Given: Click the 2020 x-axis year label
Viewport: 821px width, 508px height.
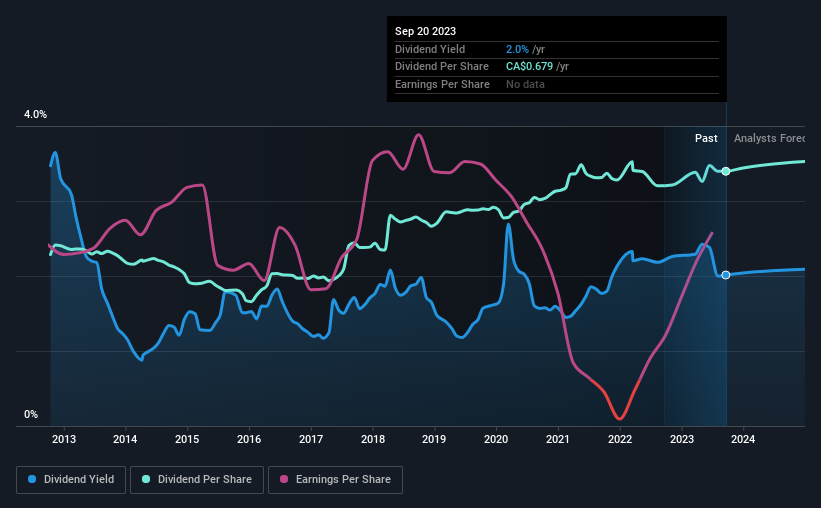Looking at the screenshot, I should click(496, 439).
